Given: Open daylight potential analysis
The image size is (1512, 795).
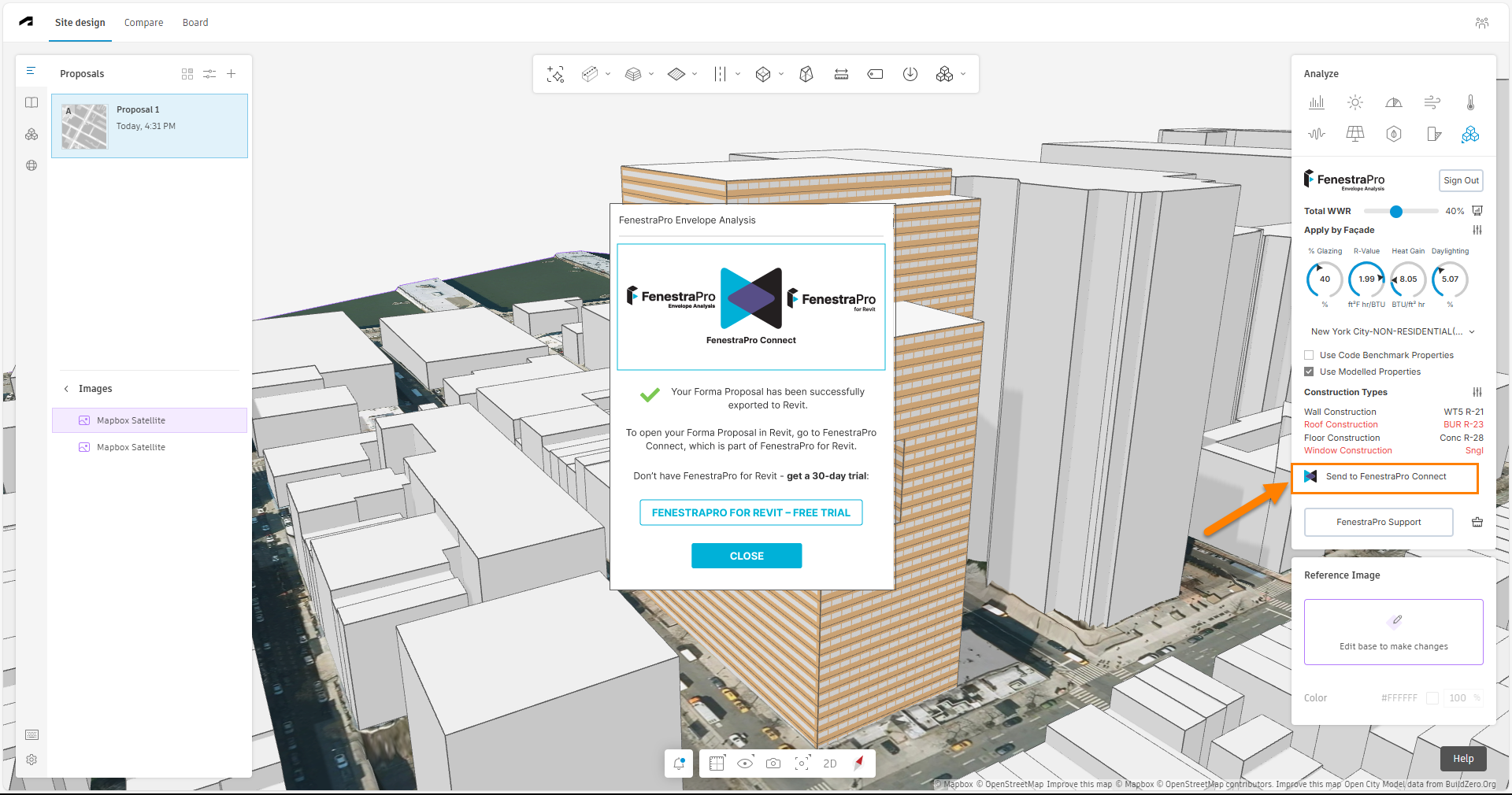Looking at the screenshot, I should (x=1394, y=102).
